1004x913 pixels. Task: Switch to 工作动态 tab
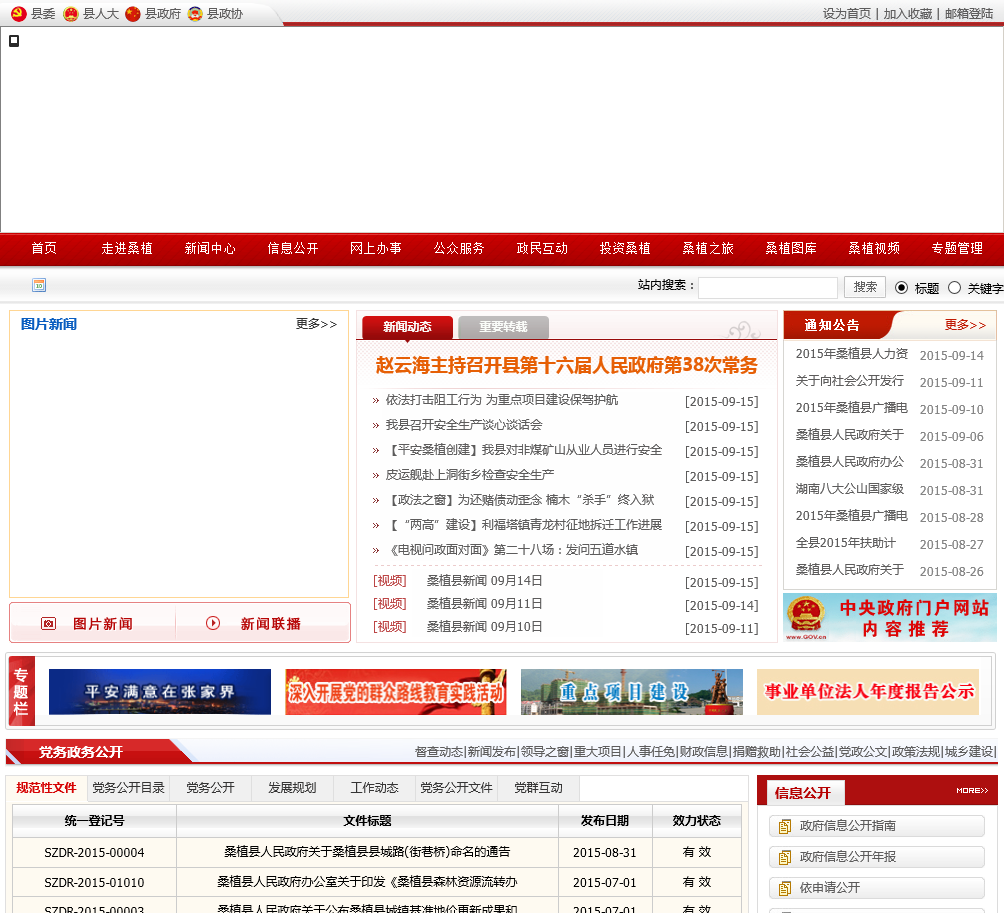click(x=374, y=788)
